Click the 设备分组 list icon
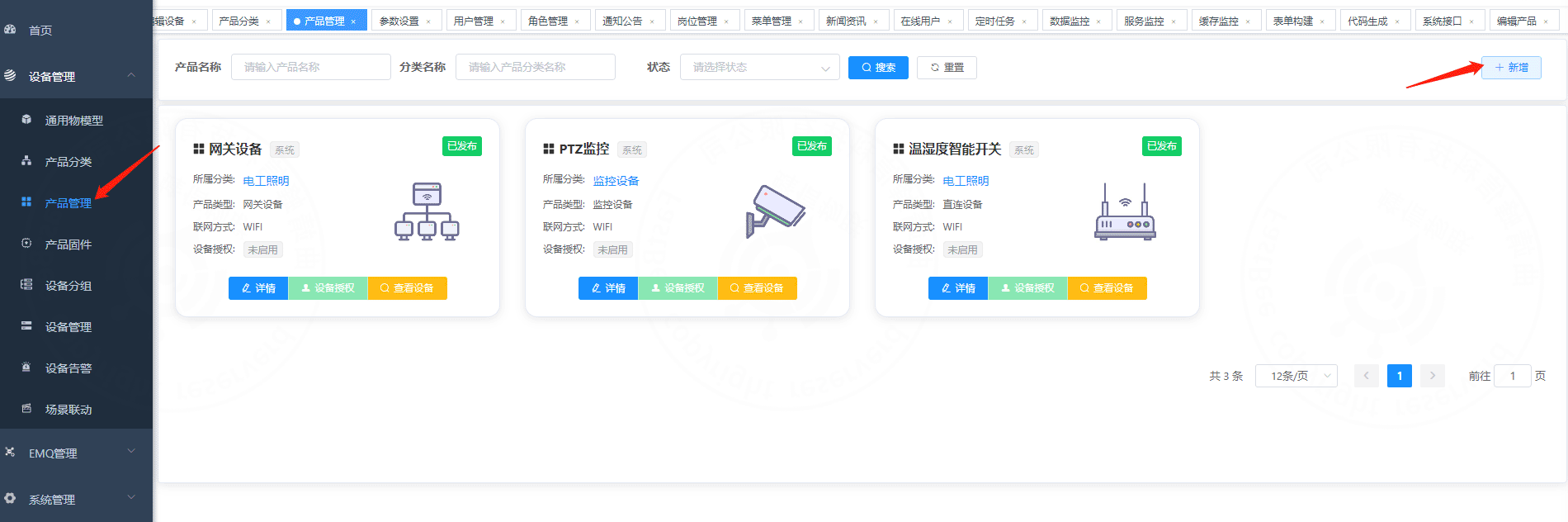 click(x=26, y=285)
